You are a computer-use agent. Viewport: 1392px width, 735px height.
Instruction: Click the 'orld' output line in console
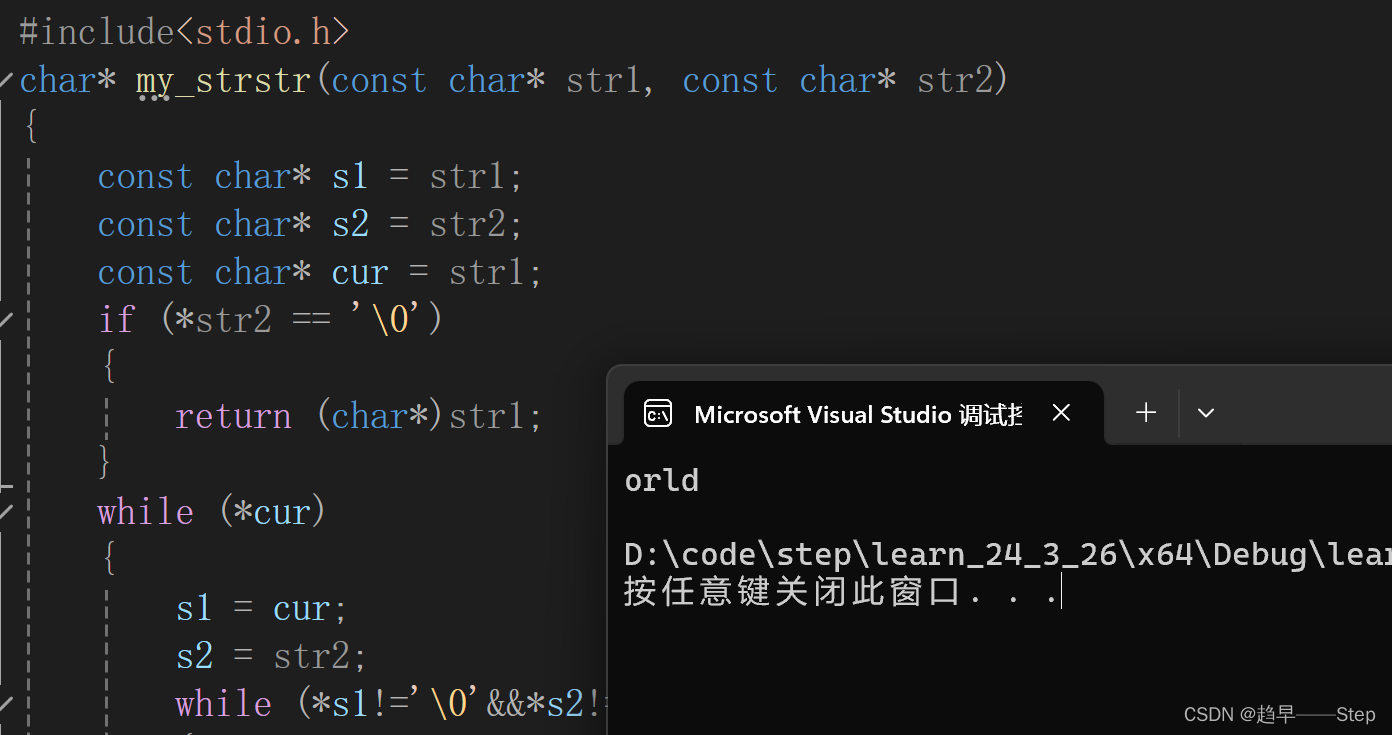coord(661,480)
